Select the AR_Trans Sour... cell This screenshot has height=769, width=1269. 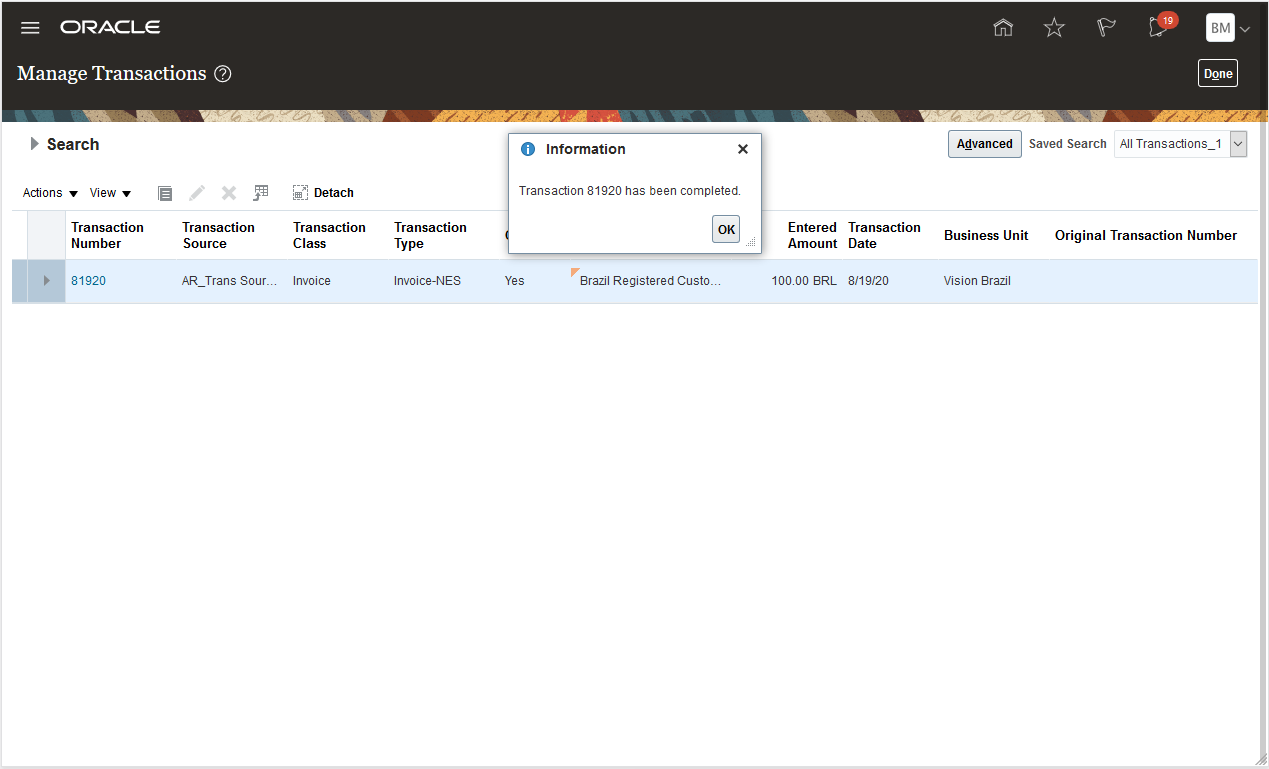230,281
